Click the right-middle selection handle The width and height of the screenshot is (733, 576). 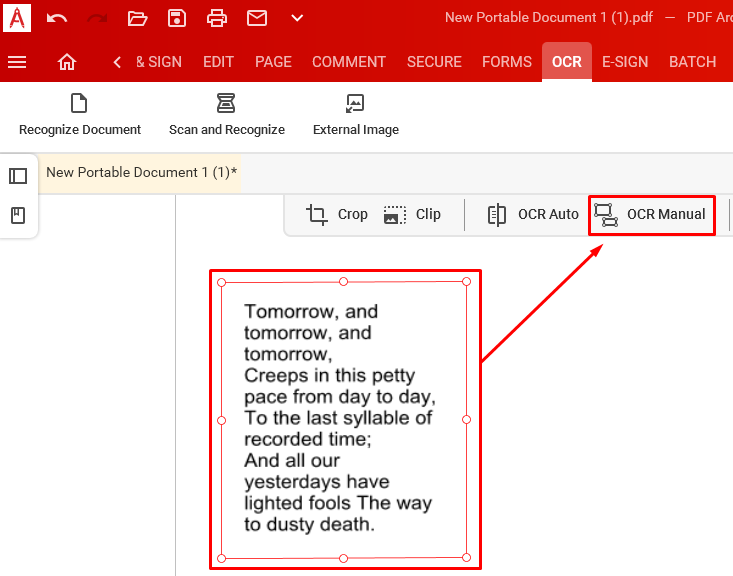[466, 419]
